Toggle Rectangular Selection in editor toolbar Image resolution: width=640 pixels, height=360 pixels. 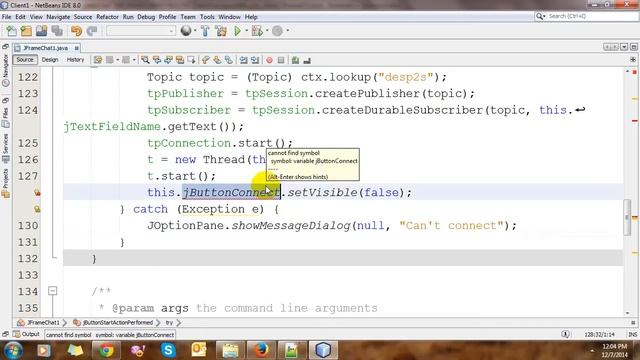191,60
